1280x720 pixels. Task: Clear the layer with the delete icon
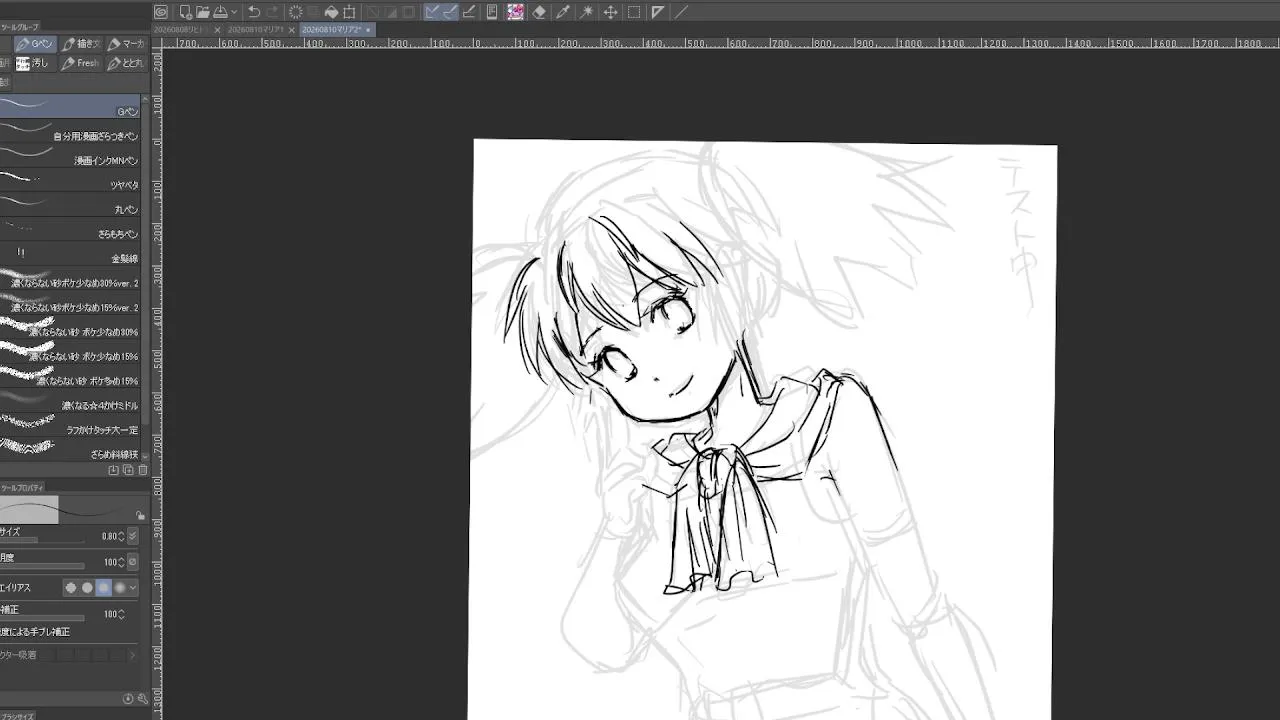(295, 12)
